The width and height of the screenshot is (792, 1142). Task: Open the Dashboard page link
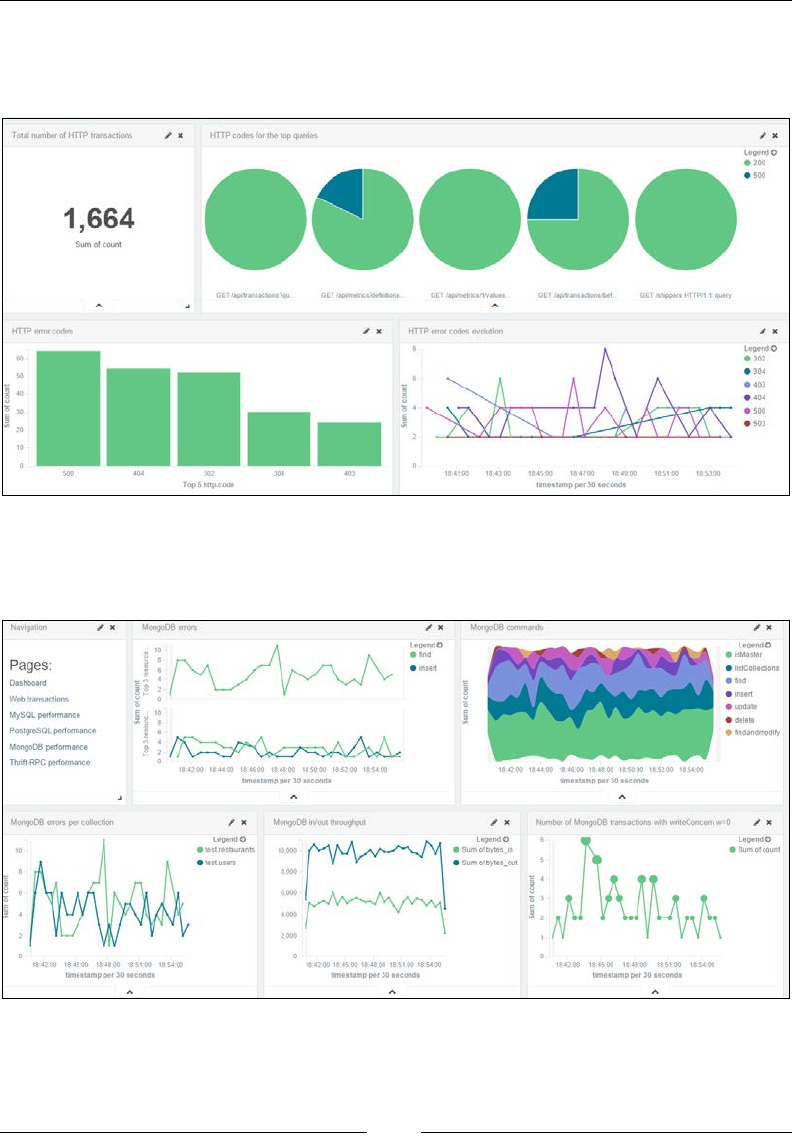[x=28, y=683]
